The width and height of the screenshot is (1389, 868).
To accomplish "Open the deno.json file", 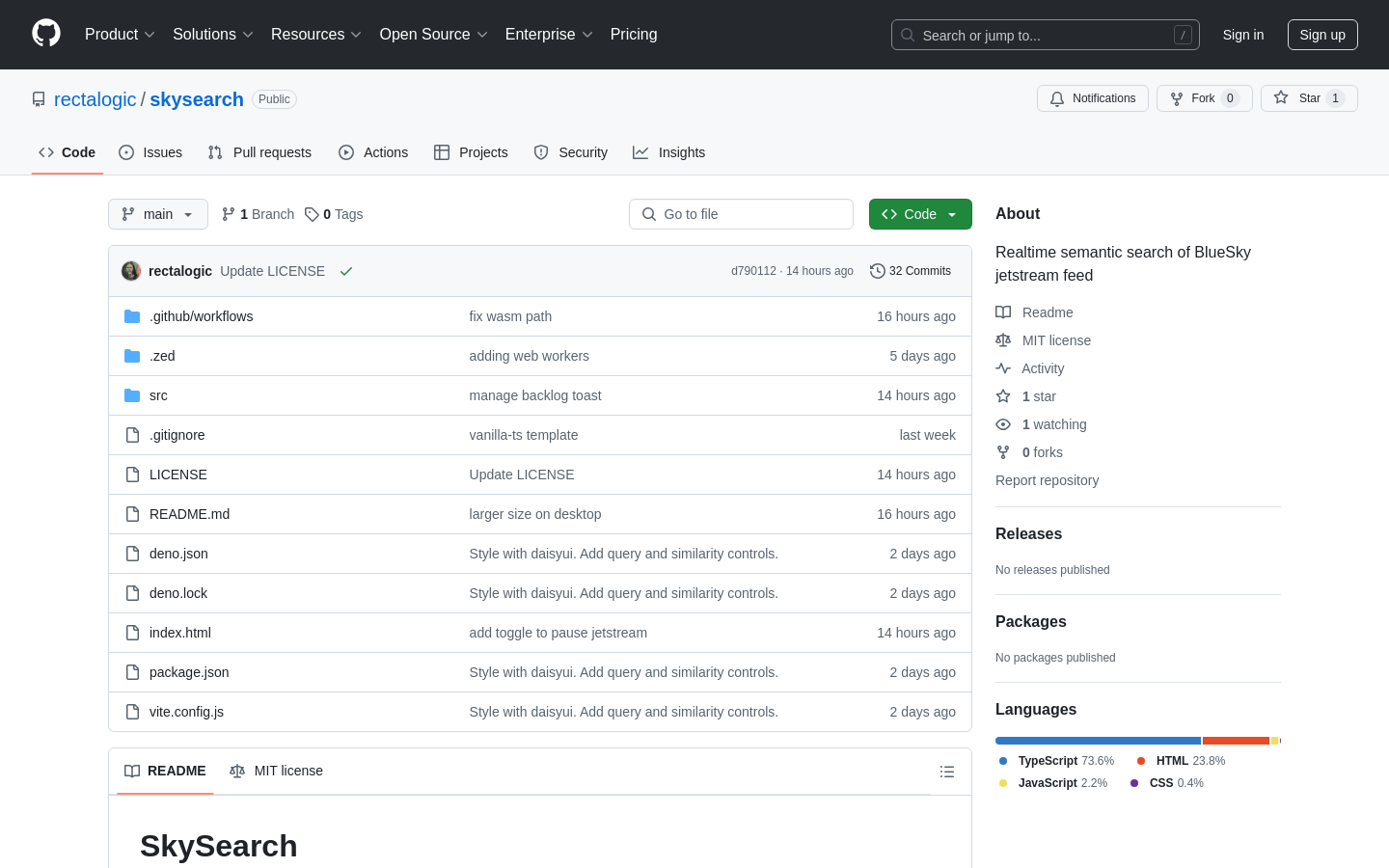I will pos(178,554).
